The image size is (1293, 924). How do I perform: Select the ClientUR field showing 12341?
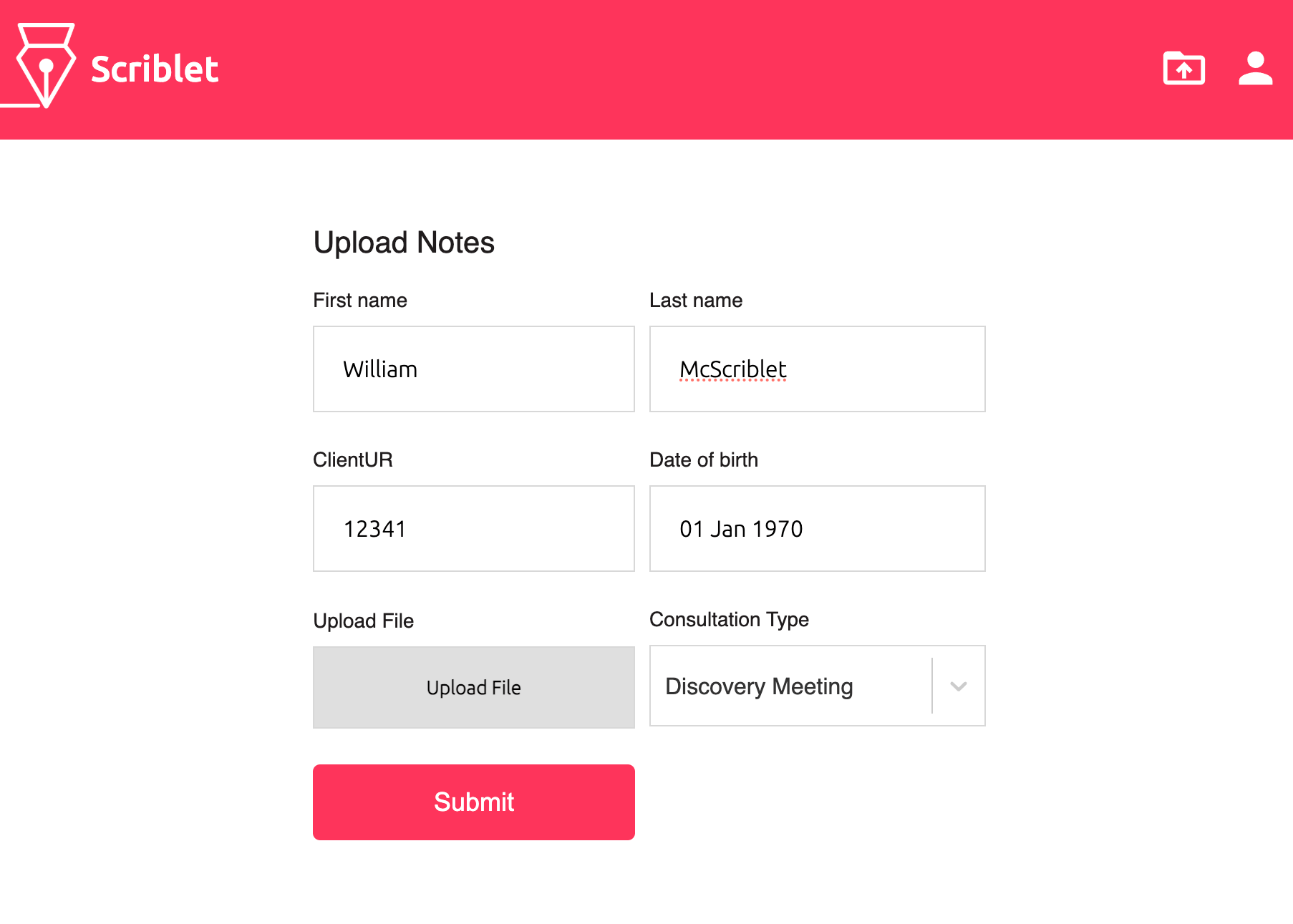click(473, 528)
